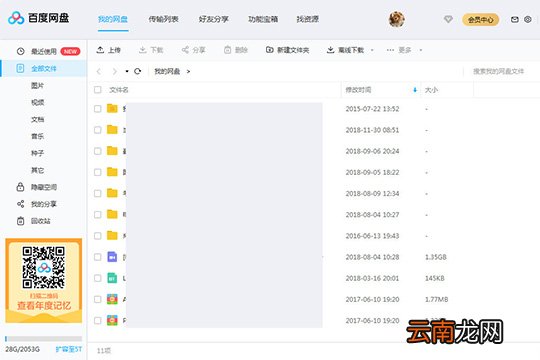The height and width of the screenshot is (360, 540).
Task: Switch to the 传输列表 tab
Action: [163, 19]
